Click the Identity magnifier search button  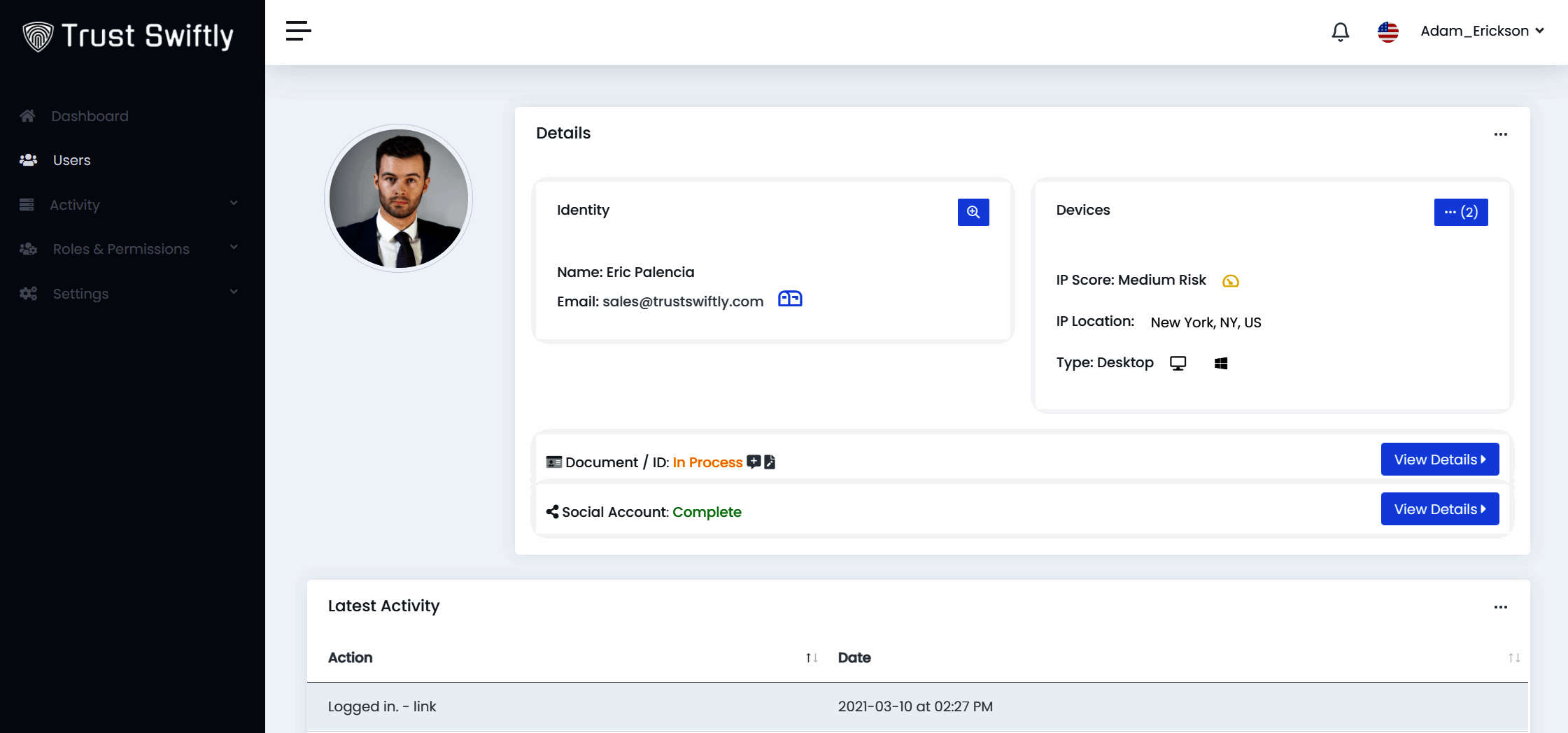973,212
